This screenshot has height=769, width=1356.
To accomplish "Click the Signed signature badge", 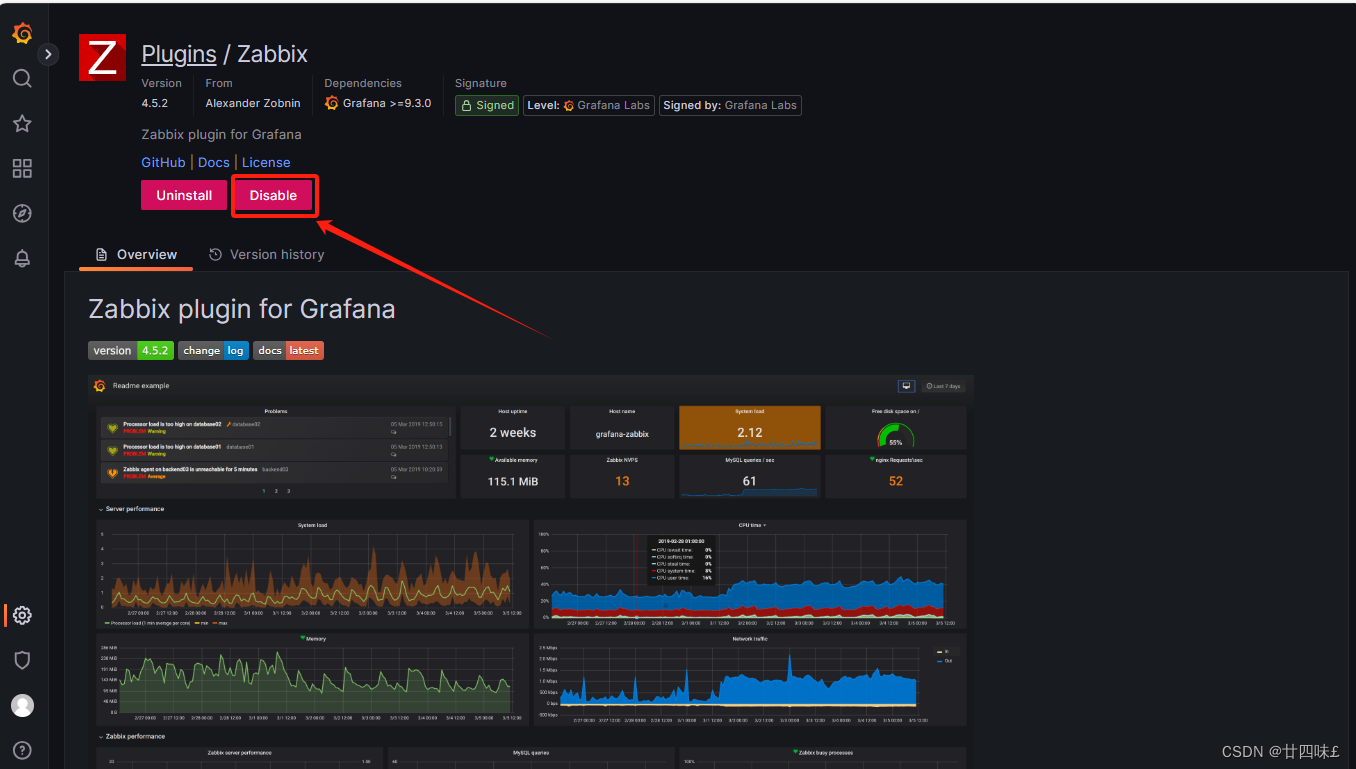I will [x=486, y=105].
